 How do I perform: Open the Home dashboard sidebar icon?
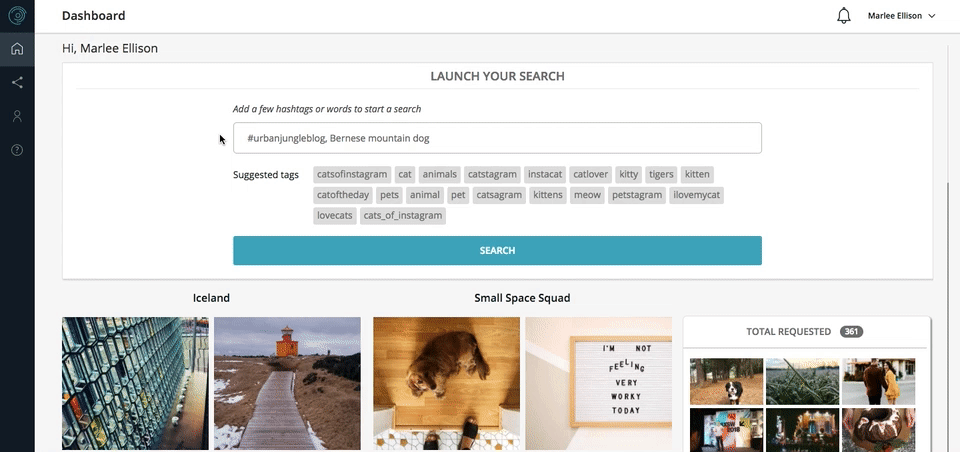point(17,49)
